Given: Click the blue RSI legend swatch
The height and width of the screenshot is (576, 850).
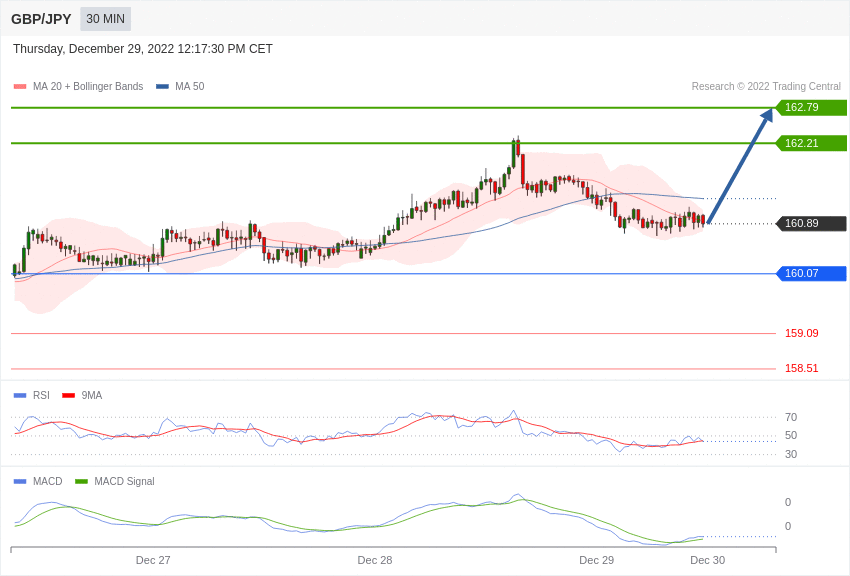Looking at the screenshot, I should pyautogui.click(x=20, y=396).
